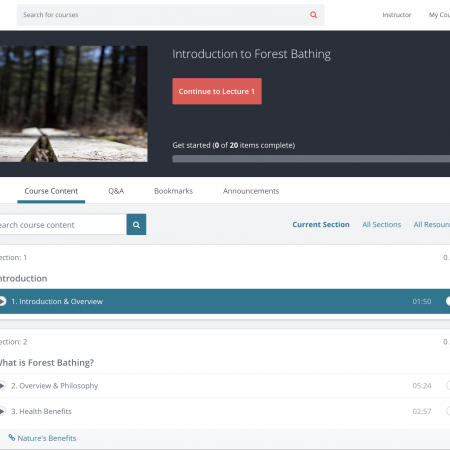Screen dimensions: 450x450
Task: Select the Current Section filter
Action: click(321, 225)
